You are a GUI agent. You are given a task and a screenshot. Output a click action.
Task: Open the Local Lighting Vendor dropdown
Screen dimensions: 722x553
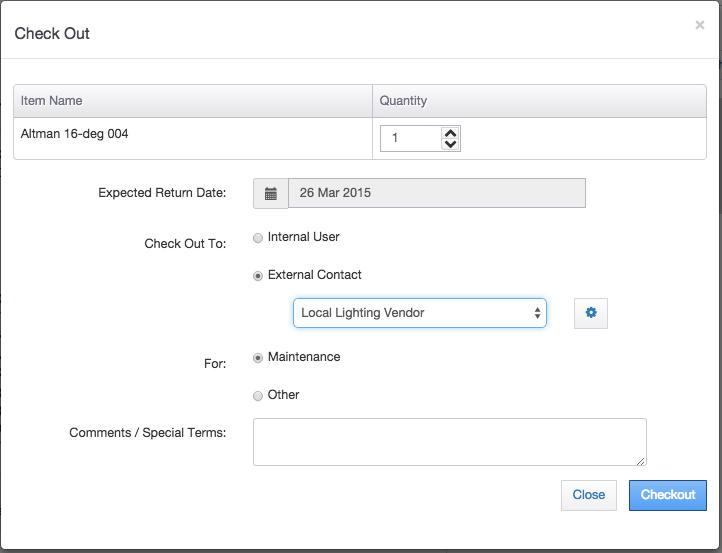[x=419, y=313]
